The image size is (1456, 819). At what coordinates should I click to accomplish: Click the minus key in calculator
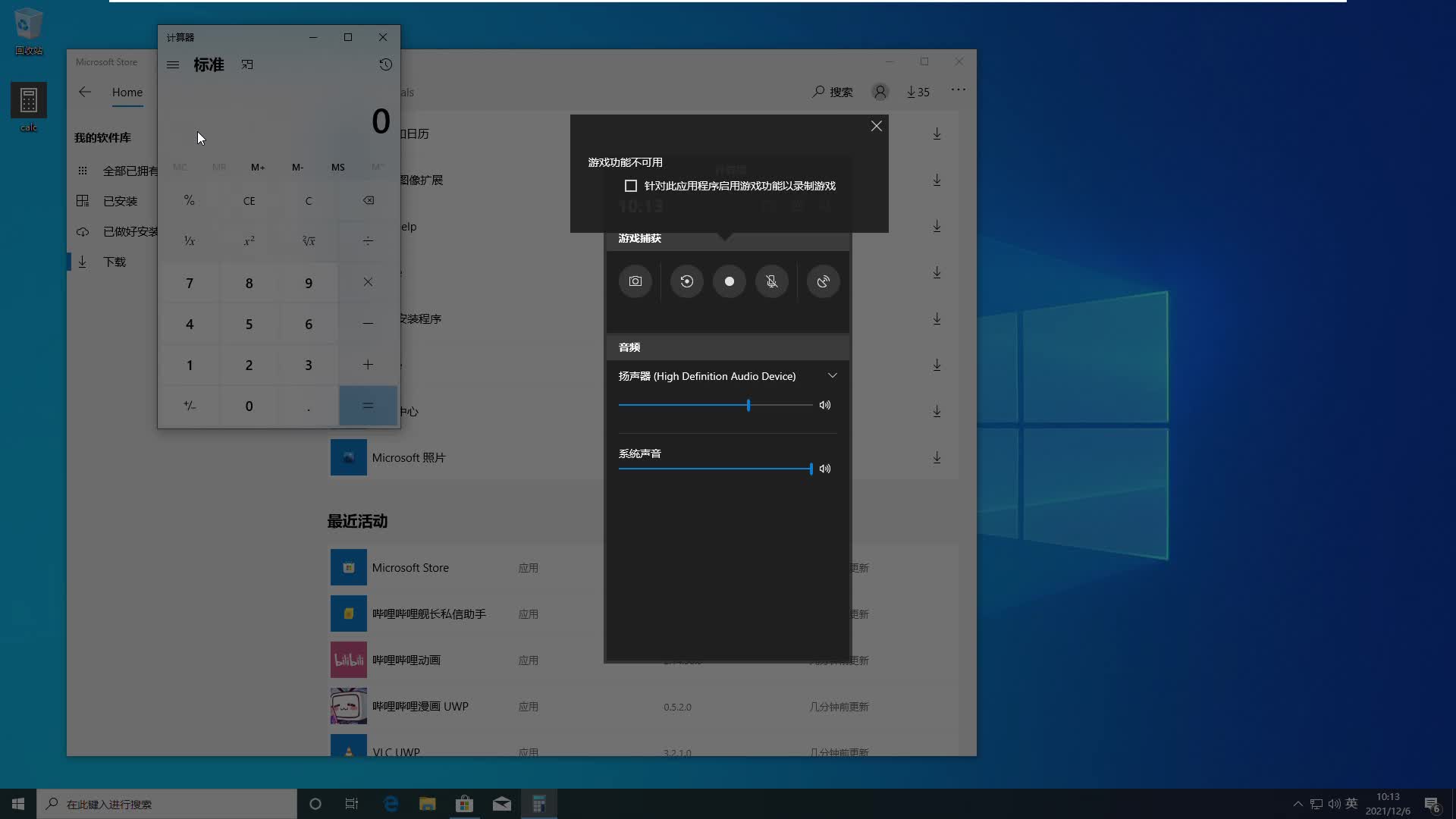(x=368, y=324)
